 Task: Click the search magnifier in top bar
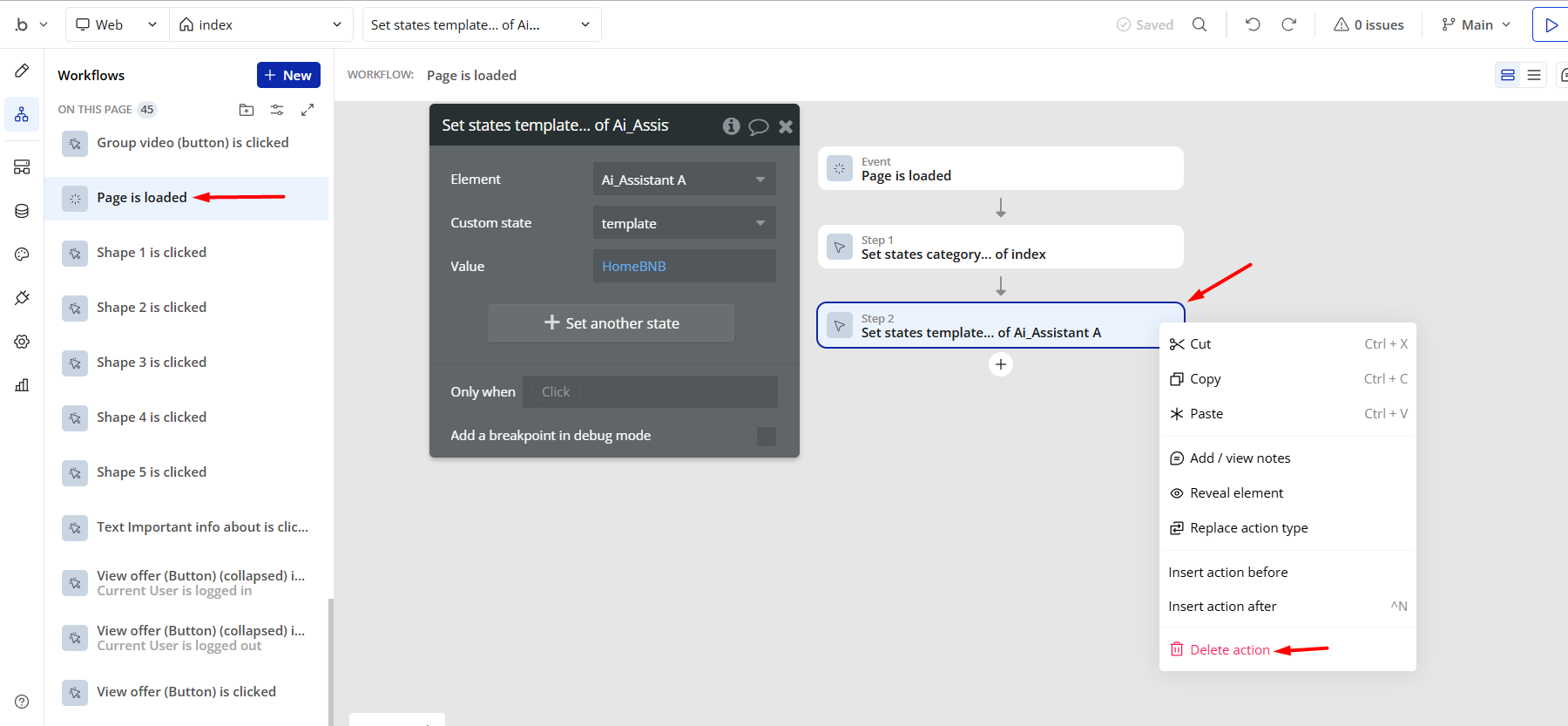1200,24
